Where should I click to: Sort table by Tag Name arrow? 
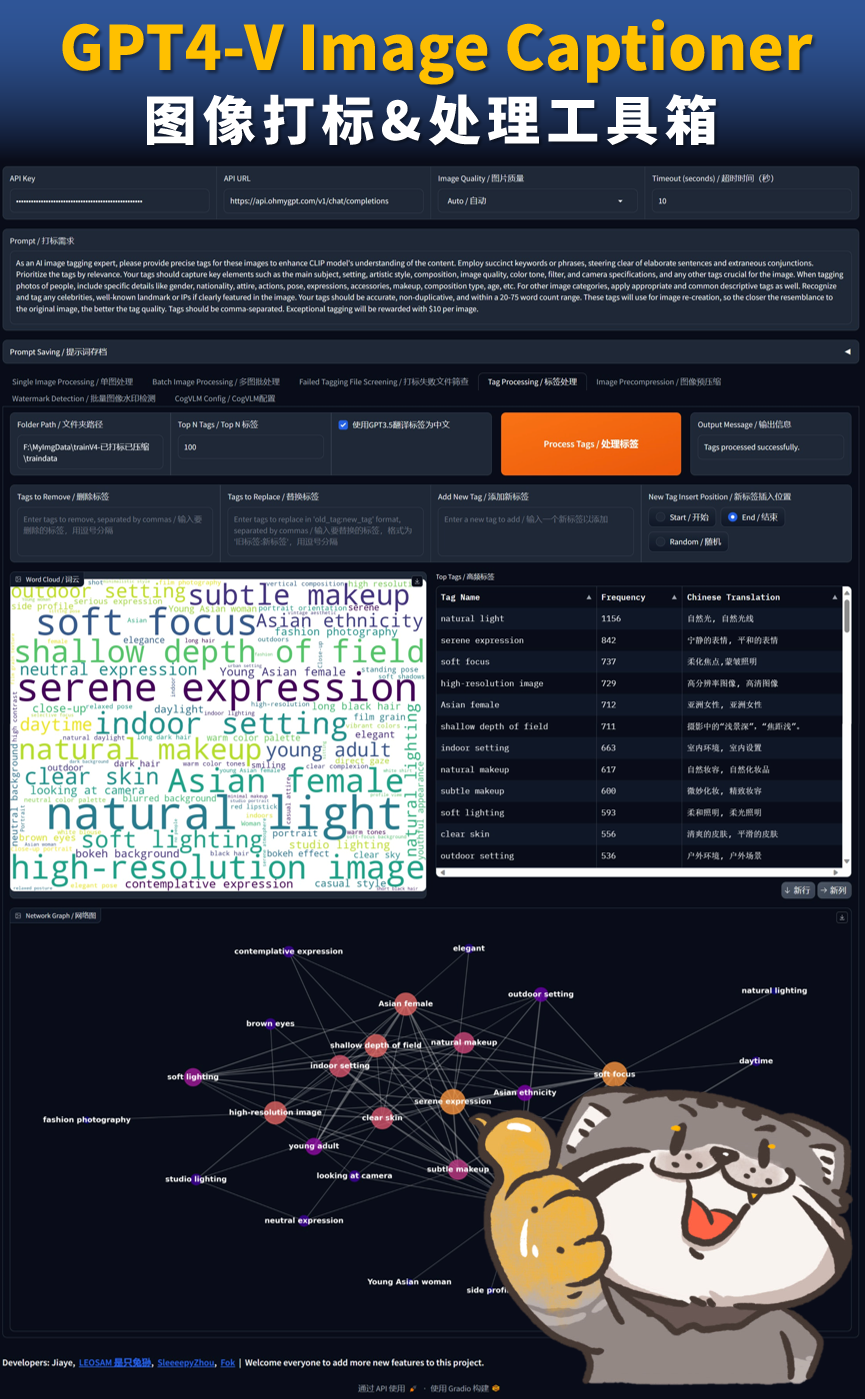(x=588, y=597)
